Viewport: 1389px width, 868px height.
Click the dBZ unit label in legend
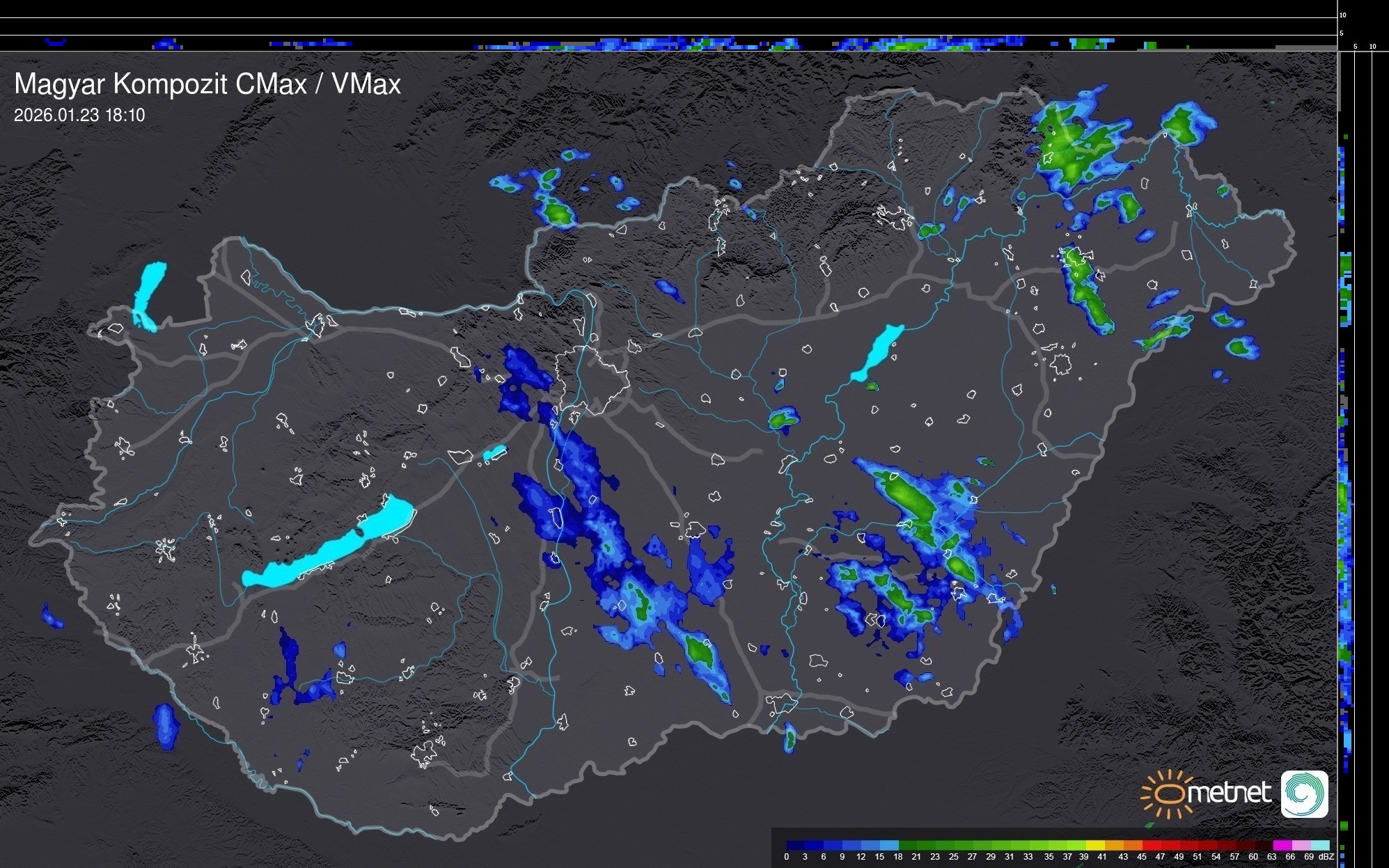pos(1326,857)
